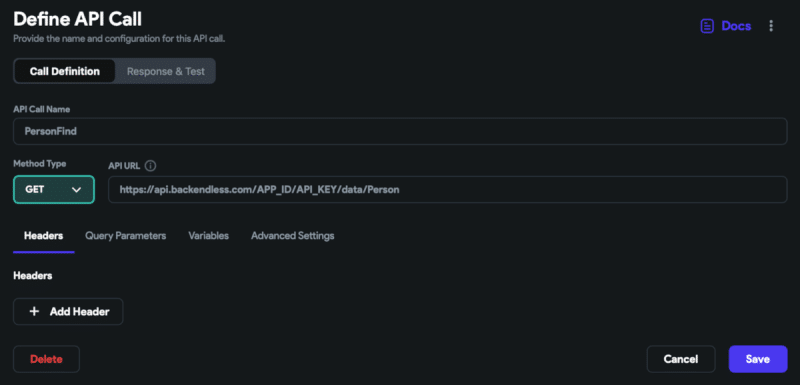This screenshot has height=385, width=800.
Task: Go to the Variables tab
Action: [209, 236]
